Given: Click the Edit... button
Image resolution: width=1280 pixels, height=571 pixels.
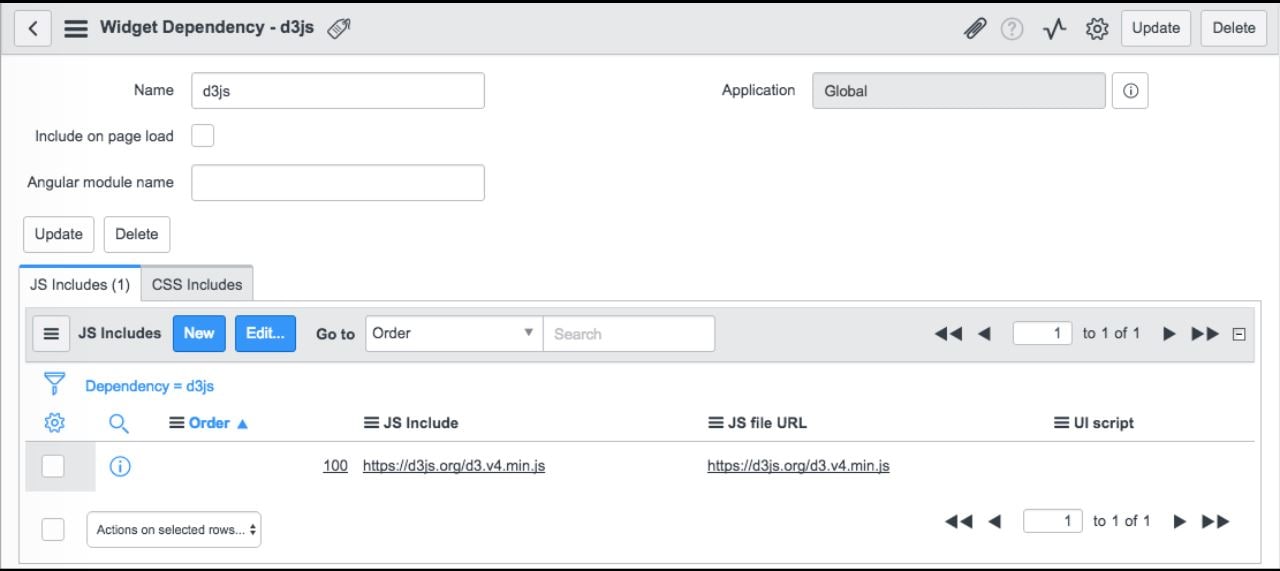Looking at the screenshot, I should point(265,333).
